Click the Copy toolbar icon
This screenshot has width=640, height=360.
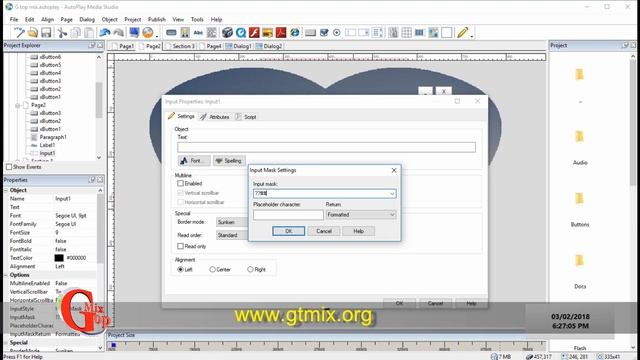(x=76, y=33)
